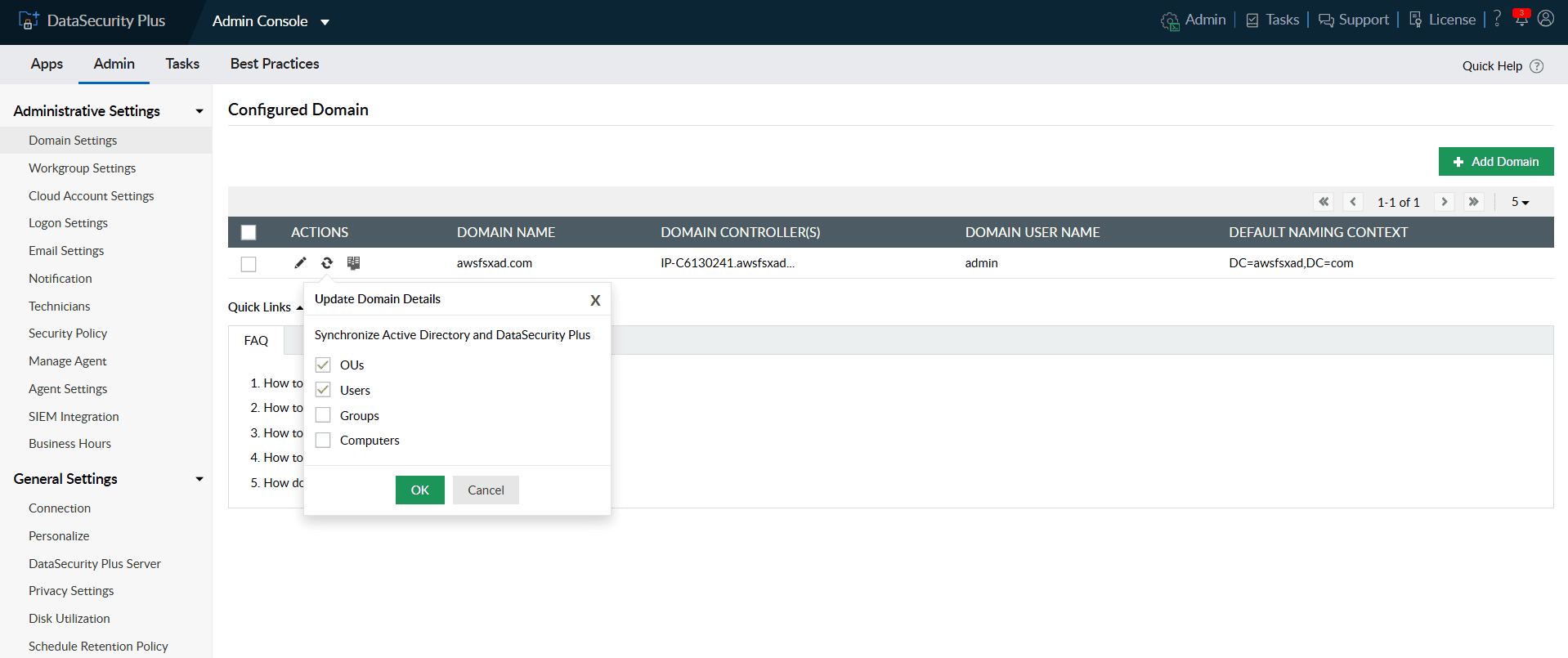
Task: Edit the awsfsxad.com domain with pencil icon
Action: pyautogui.click(x=300, y=262)
